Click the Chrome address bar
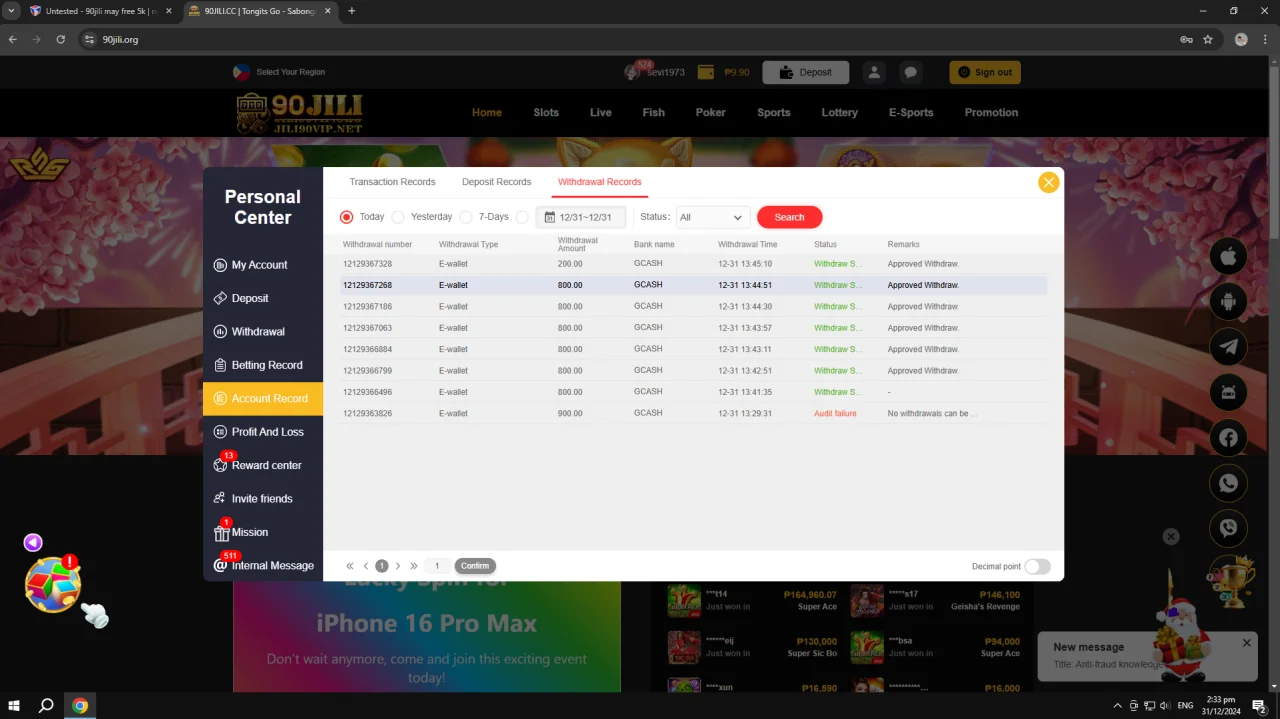 click(x=630, y=40)
